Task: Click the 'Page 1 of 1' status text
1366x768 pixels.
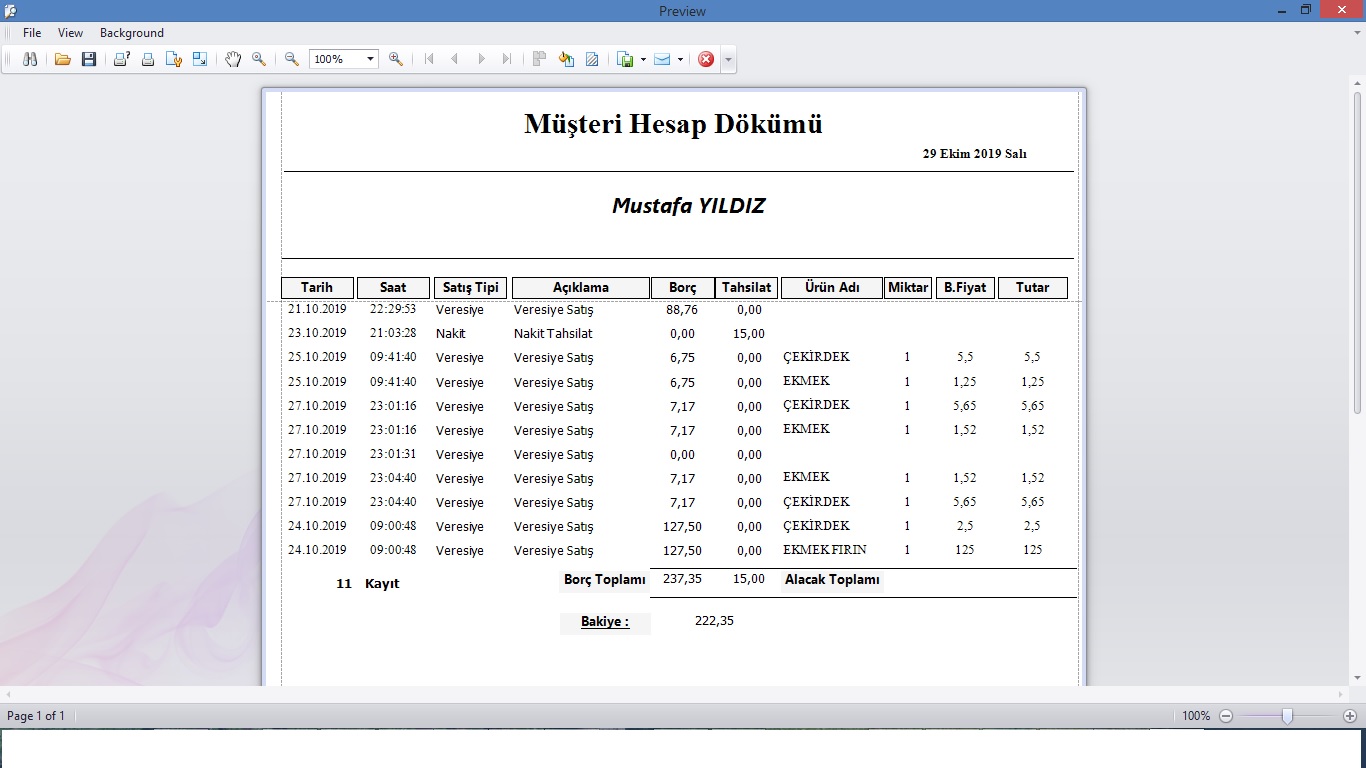Action: (x=36, y=716)
